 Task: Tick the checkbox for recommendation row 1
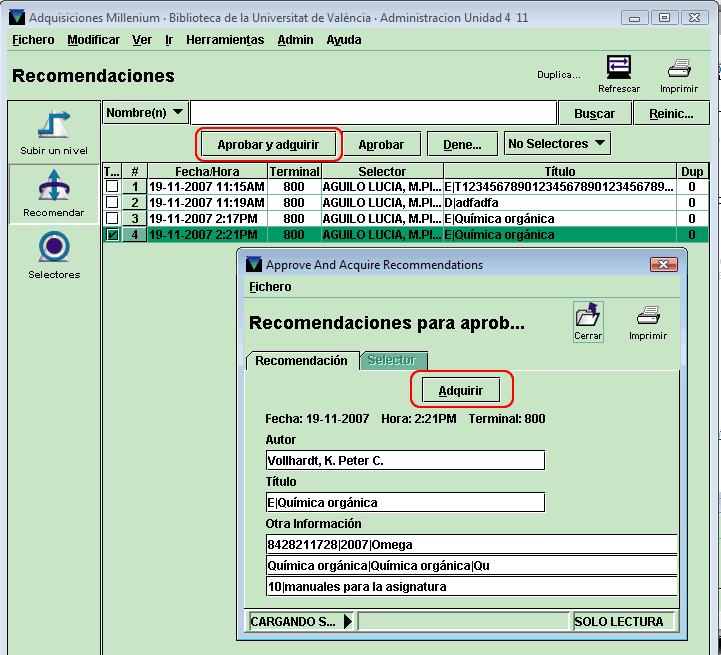pyautogui.click(x=112, y=186)
